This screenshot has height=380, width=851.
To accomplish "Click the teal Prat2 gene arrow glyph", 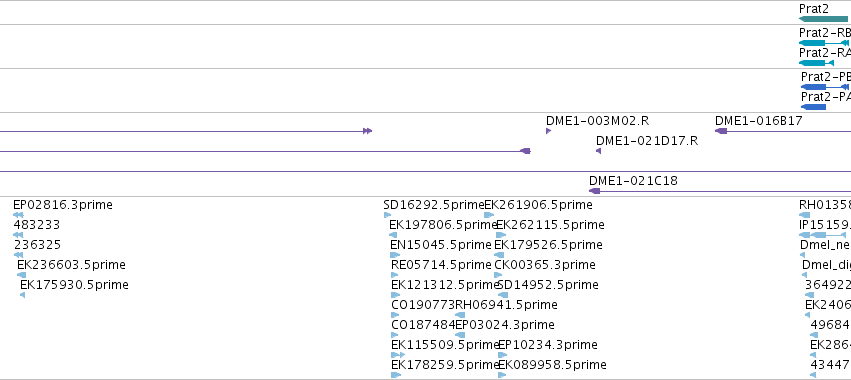I will (824, 19).
